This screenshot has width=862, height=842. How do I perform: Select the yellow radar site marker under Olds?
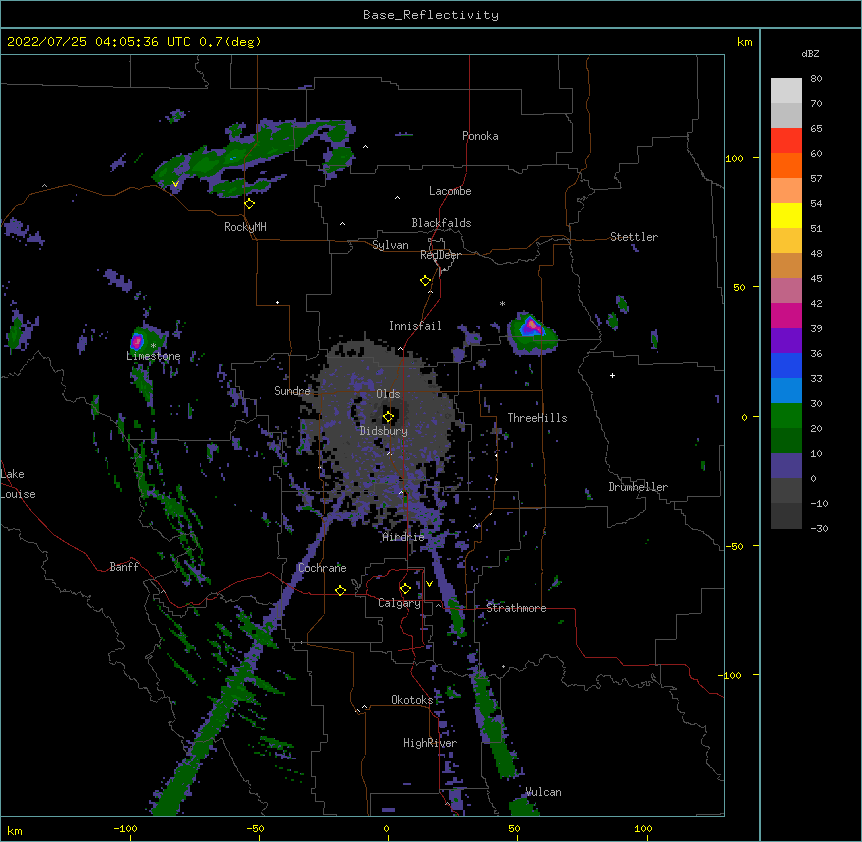[388, 417]
